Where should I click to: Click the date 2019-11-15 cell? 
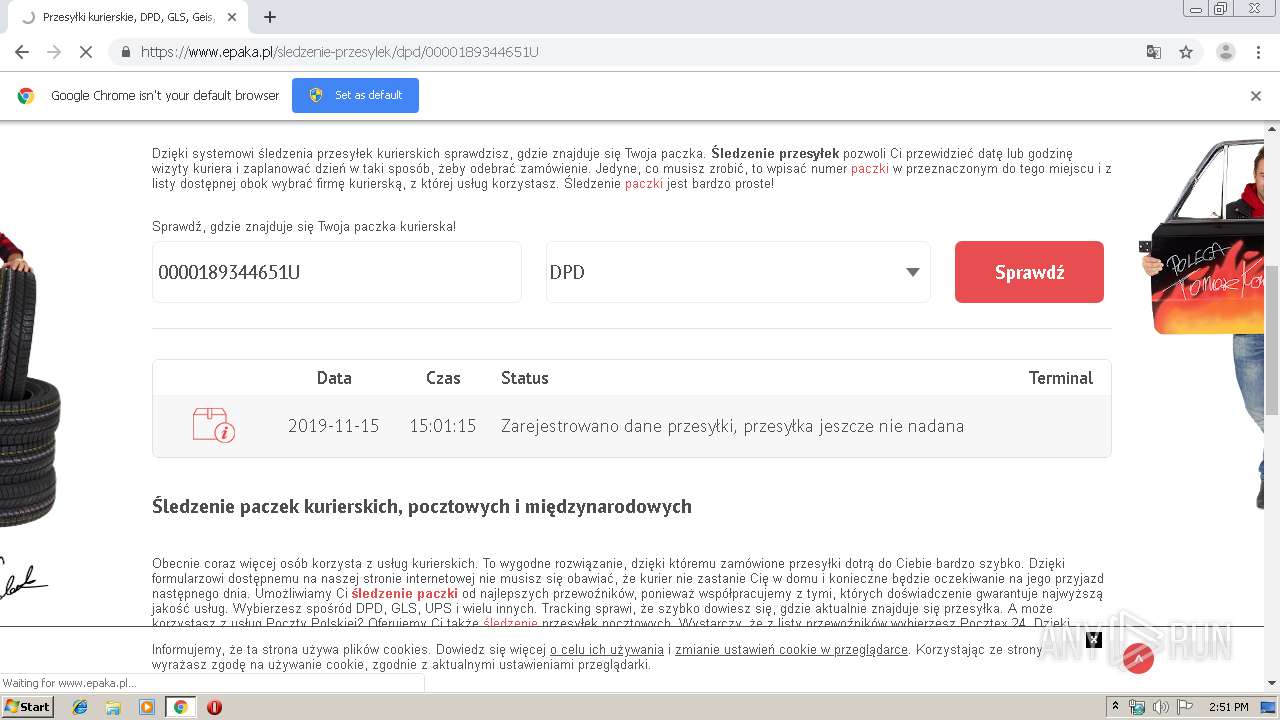[334, 426]
